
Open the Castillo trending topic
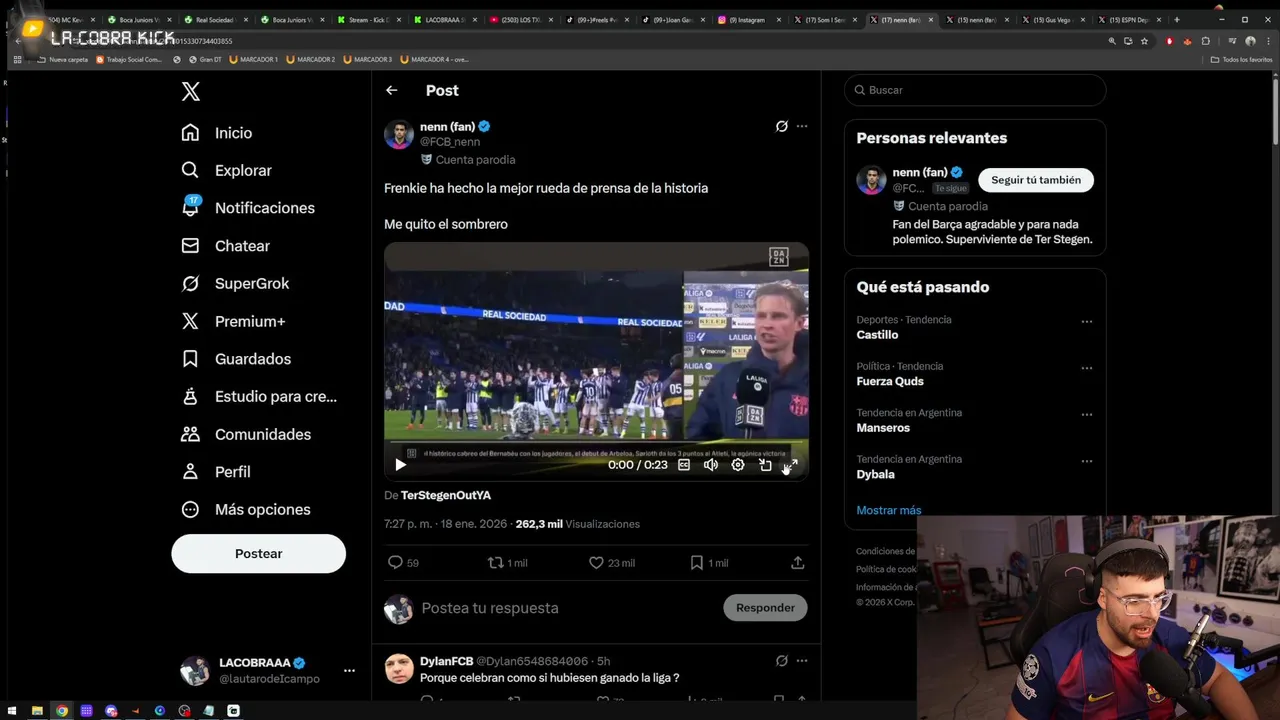pos(877,335)
